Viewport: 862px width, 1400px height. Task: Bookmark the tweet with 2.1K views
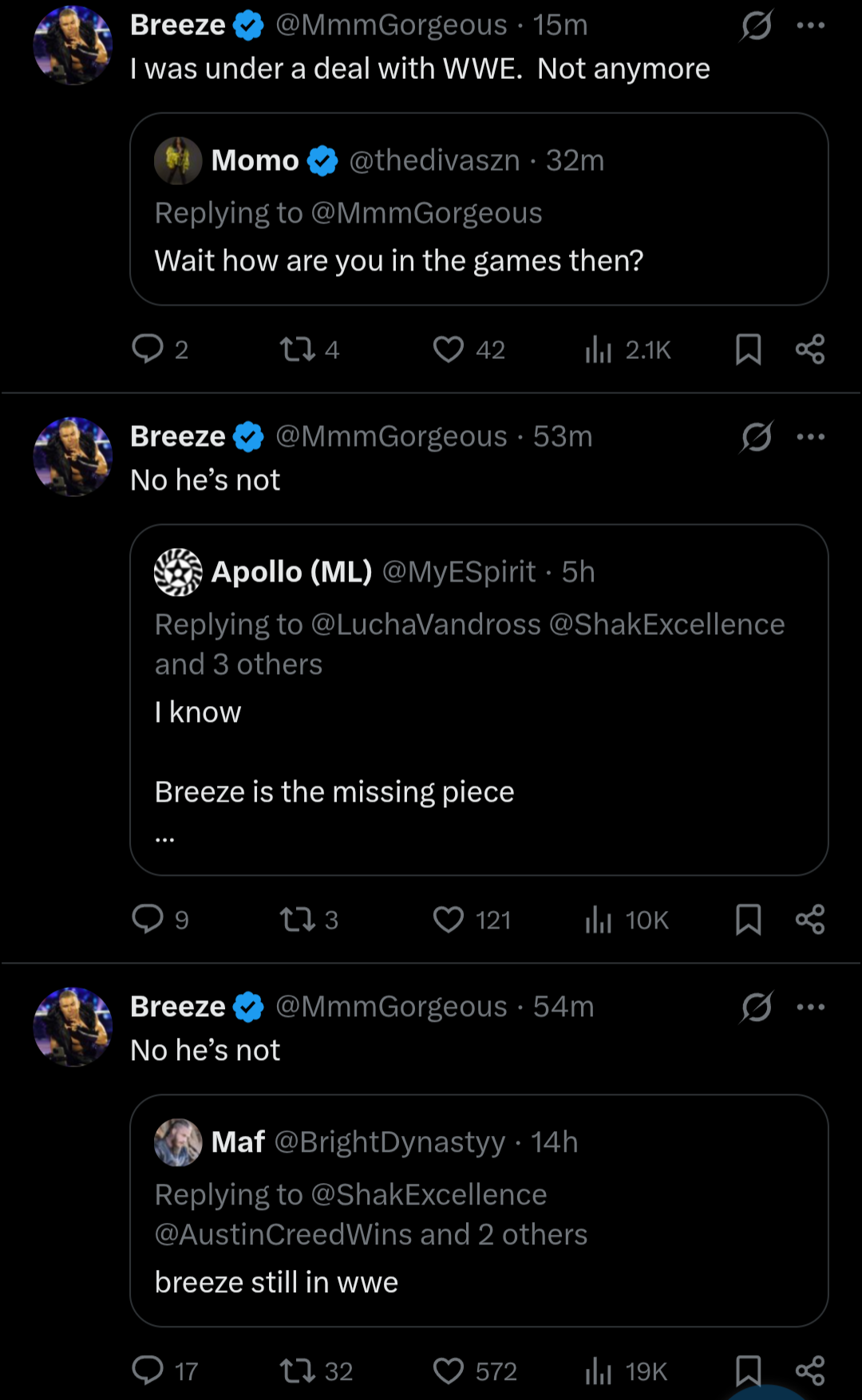pos(748,349)
